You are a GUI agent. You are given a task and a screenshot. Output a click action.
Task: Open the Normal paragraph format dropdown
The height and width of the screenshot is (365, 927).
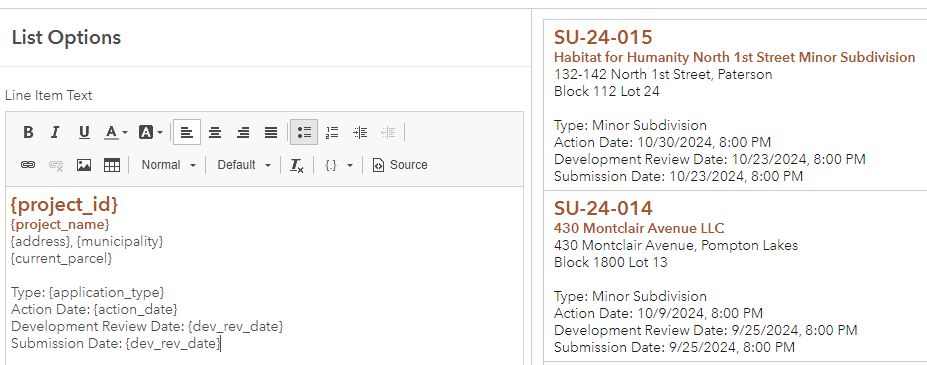(x=168, y=164)
